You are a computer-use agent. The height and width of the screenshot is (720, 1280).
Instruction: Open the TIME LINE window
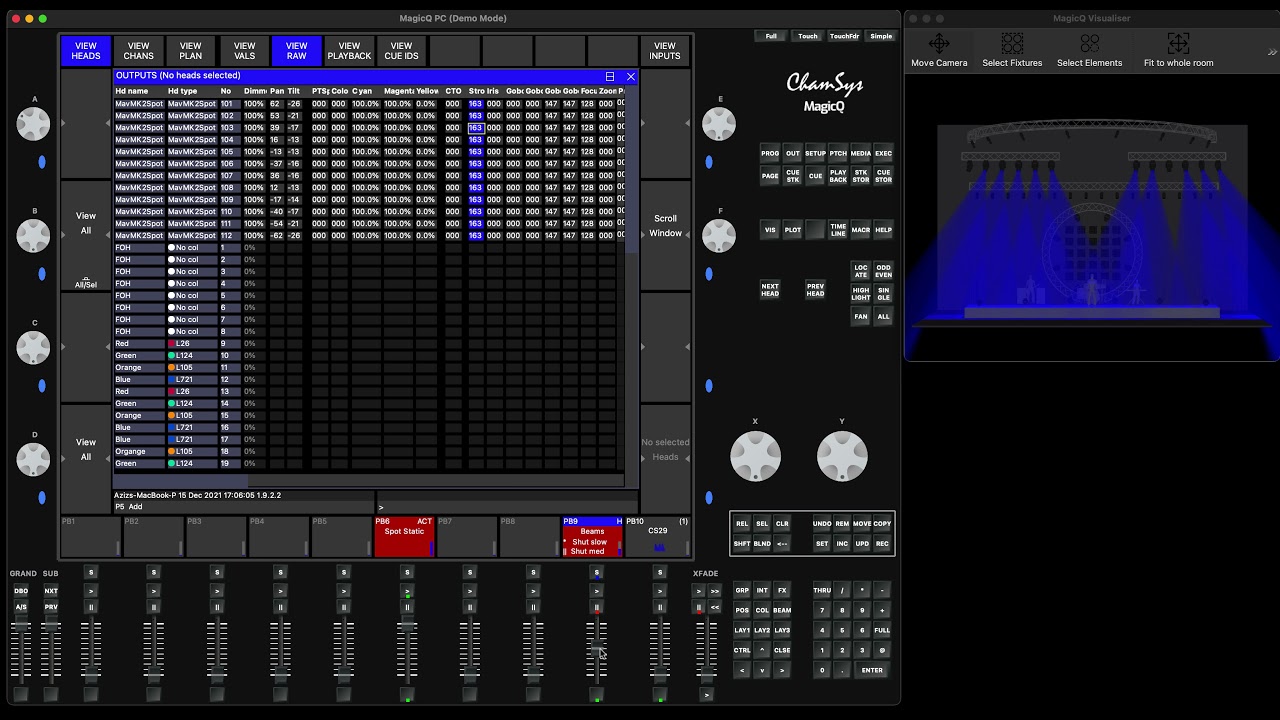pos(838,230)
